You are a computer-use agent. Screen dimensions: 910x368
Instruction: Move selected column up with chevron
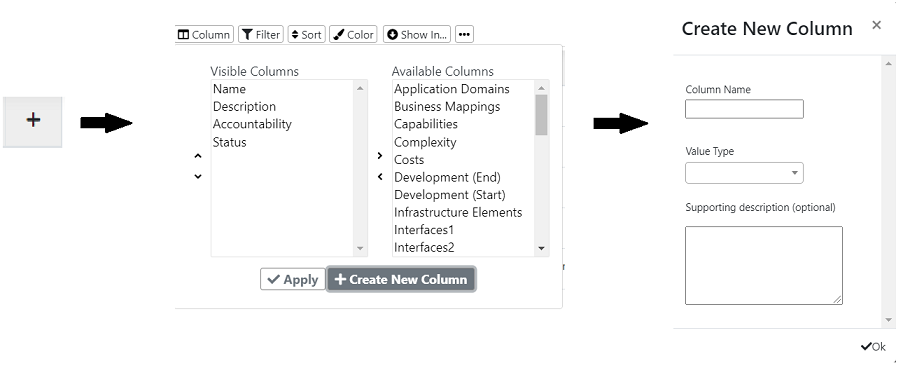[198, 156]
